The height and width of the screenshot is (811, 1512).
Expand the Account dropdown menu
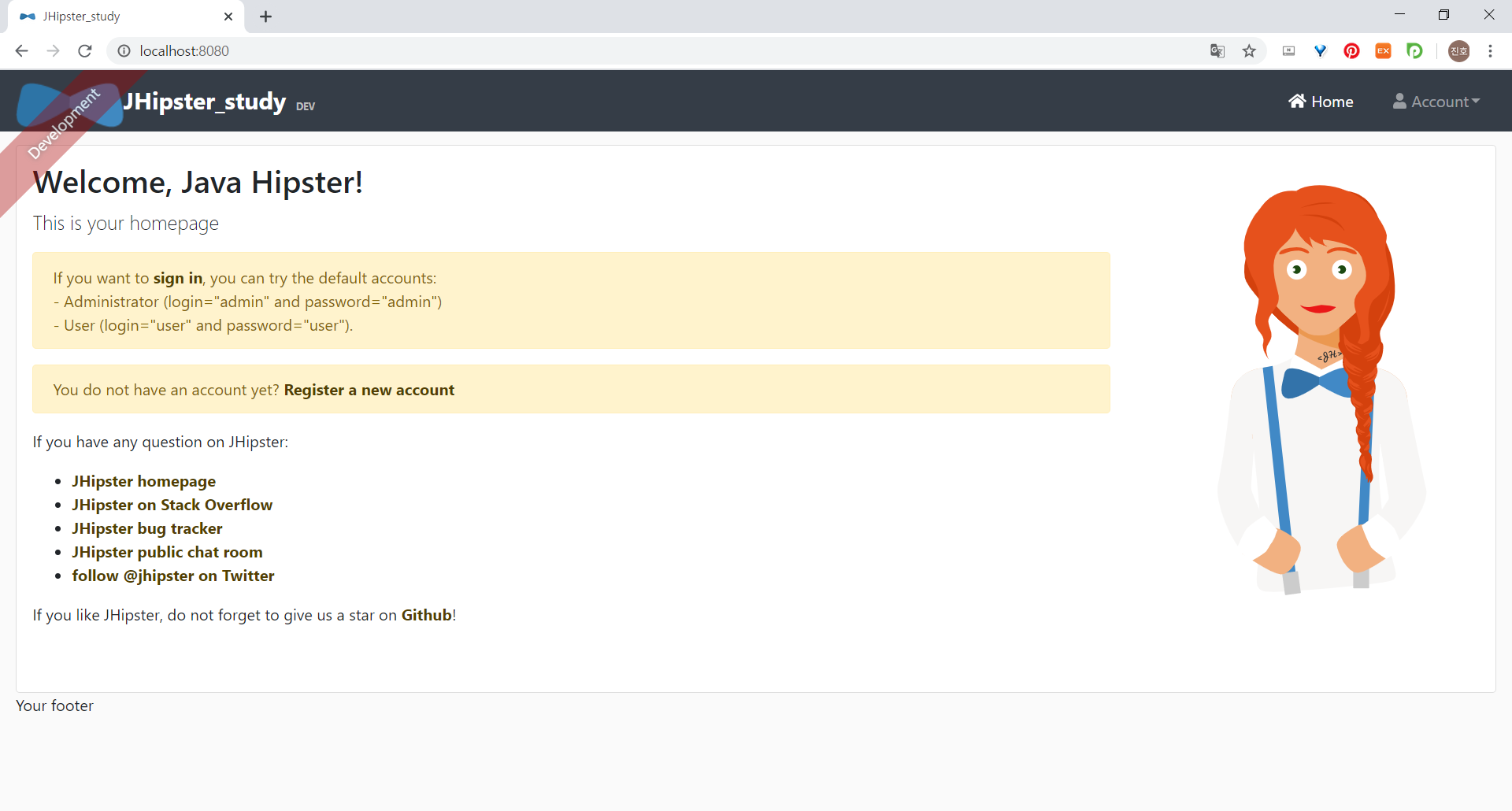click(x=1436, y=102)
